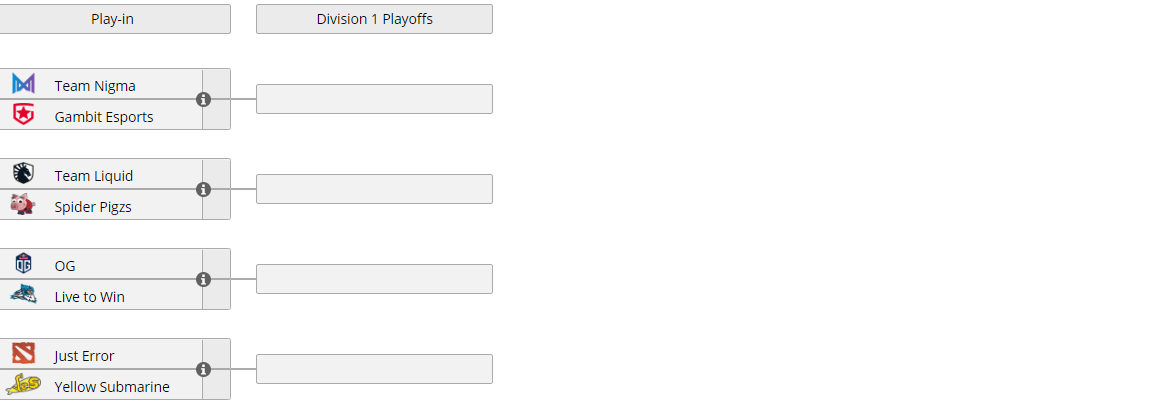Click the Gambit Esports team name
Viewport: 1162px width, 419px height.
click(x=104, y=117)
